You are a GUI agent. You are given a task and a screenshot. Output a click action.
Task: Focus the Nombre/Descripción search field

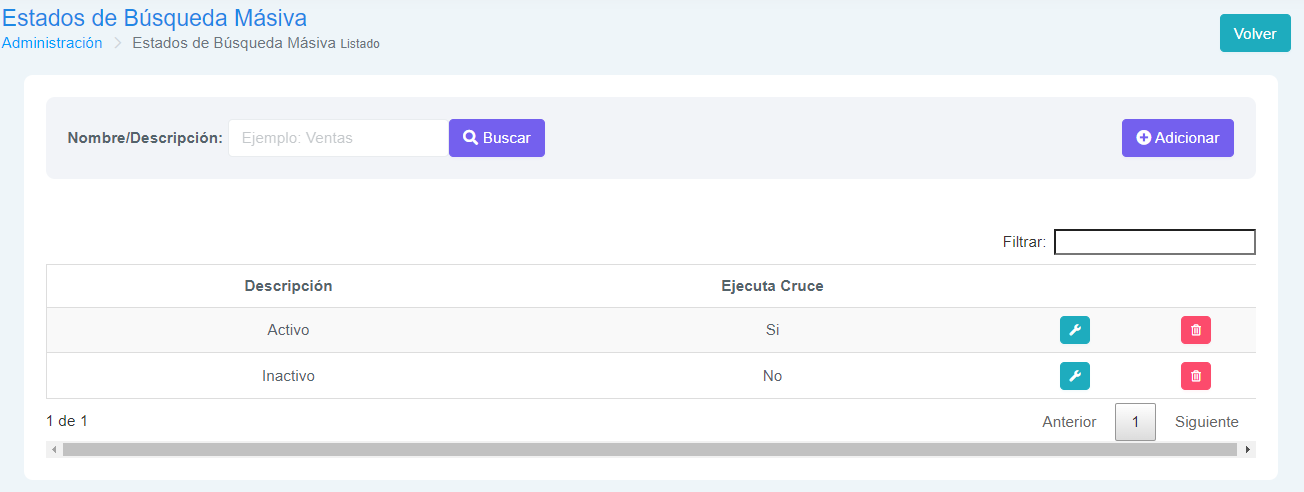click(338, 138)
